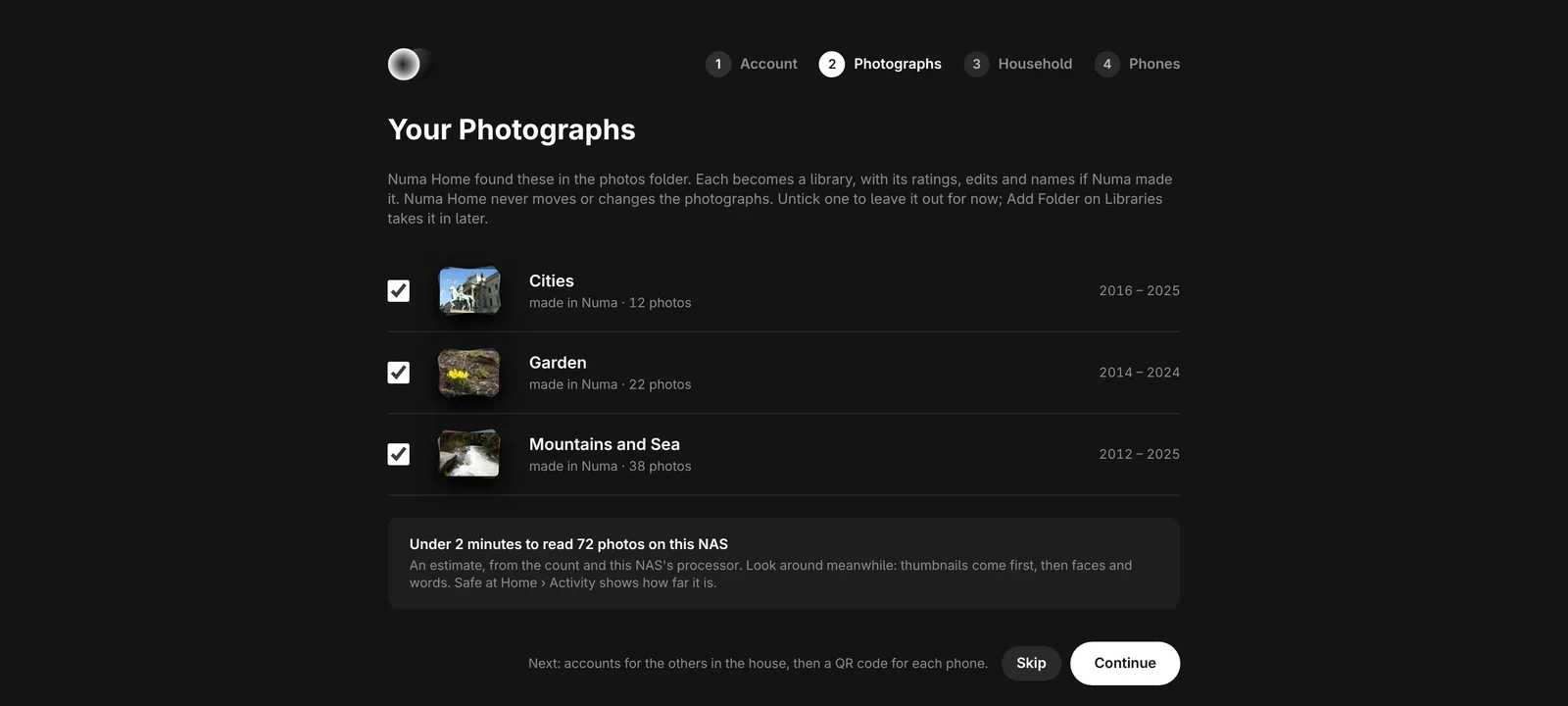1568x706 pixels.
Task: Click the 'Next: accounts for the others' hint
Action: click(759, 664)
